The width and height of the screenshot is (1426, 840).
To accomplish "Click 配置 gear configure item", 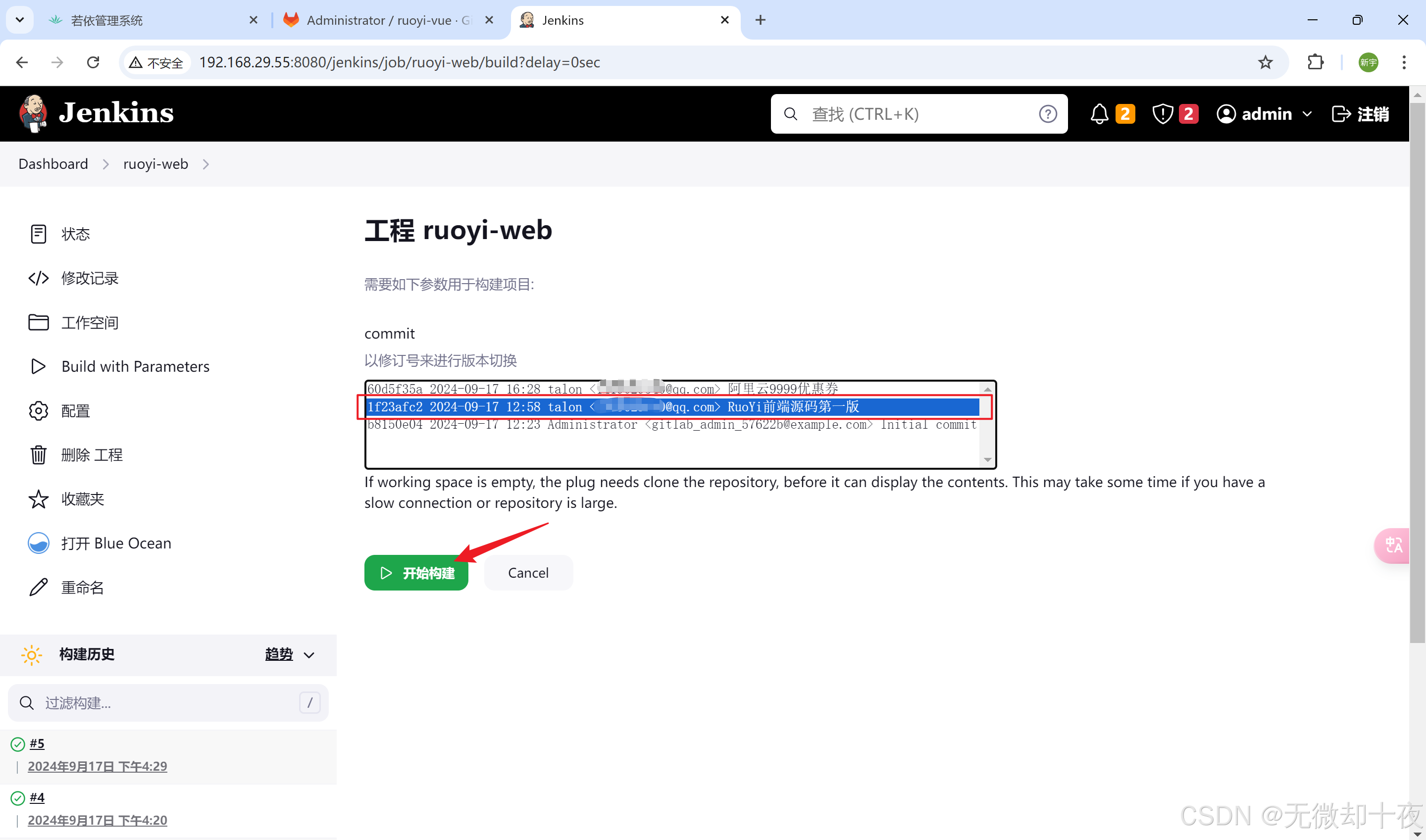I will pos(75,410).
